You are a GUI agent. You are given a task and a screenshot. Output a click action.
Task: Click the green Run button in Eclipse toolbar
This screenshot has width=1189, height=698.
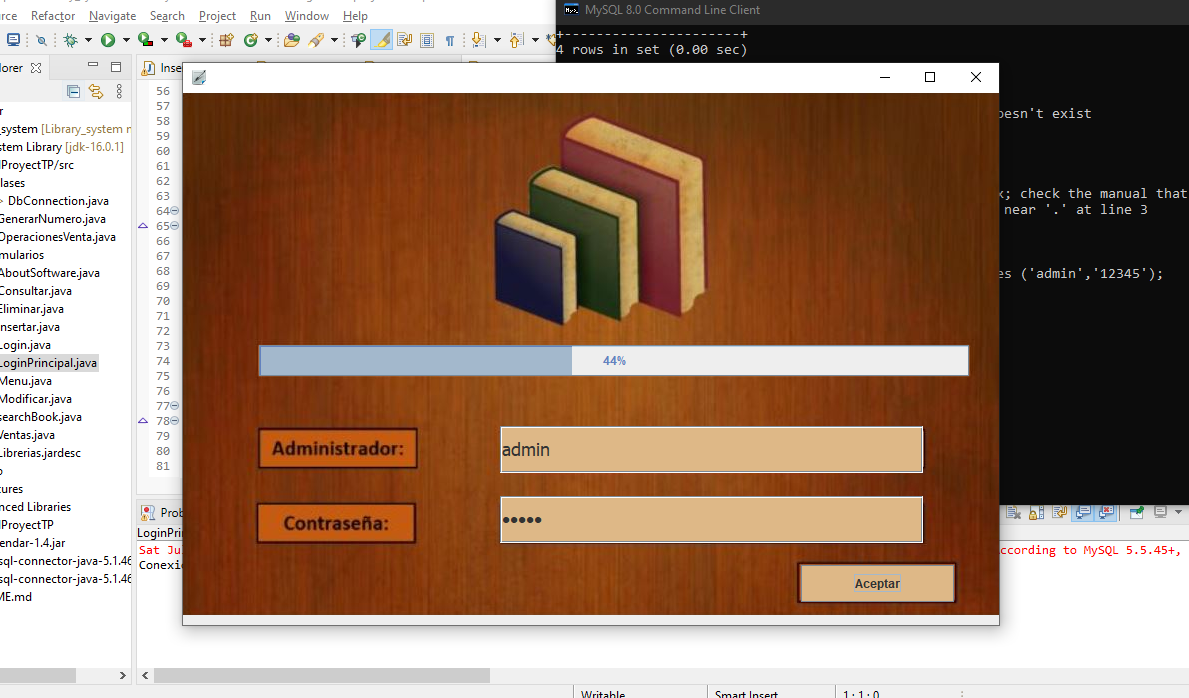(108, 39)
